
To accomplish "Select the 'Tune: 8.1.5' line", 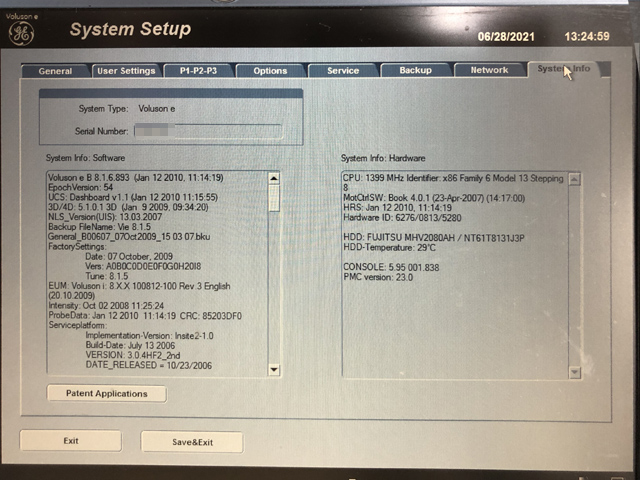I will 107,276.
